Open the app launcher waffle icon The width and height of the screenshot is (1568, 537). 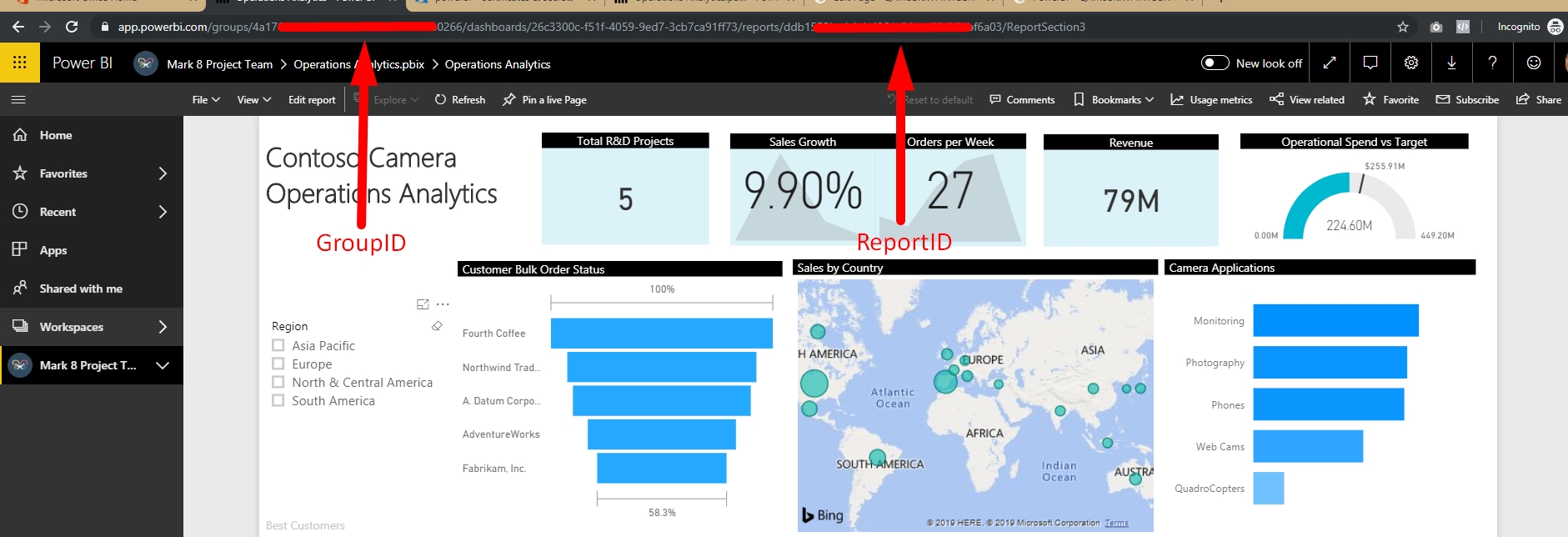pos(19,63)
